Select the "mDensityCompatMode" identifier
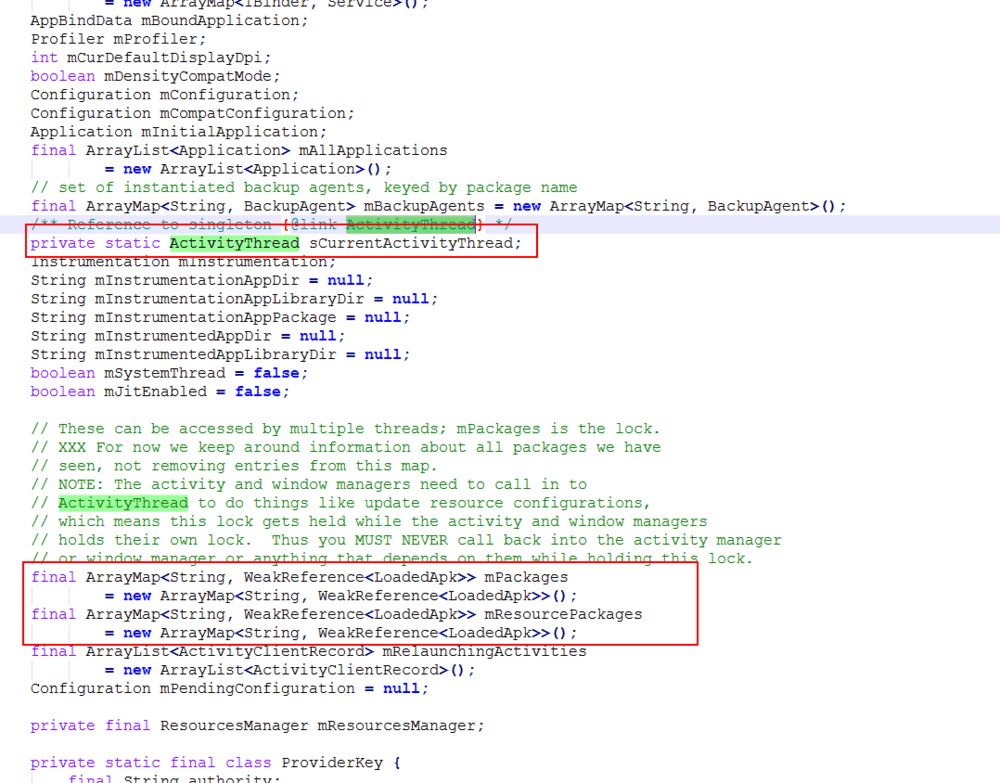This screenshot has height=783, width=1000. [188, 76]
